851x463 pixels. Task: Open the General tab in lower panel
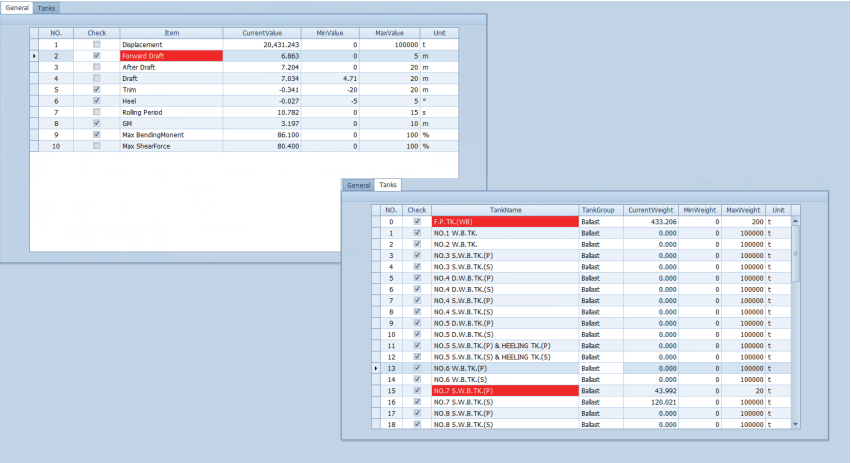click(358, 185)
